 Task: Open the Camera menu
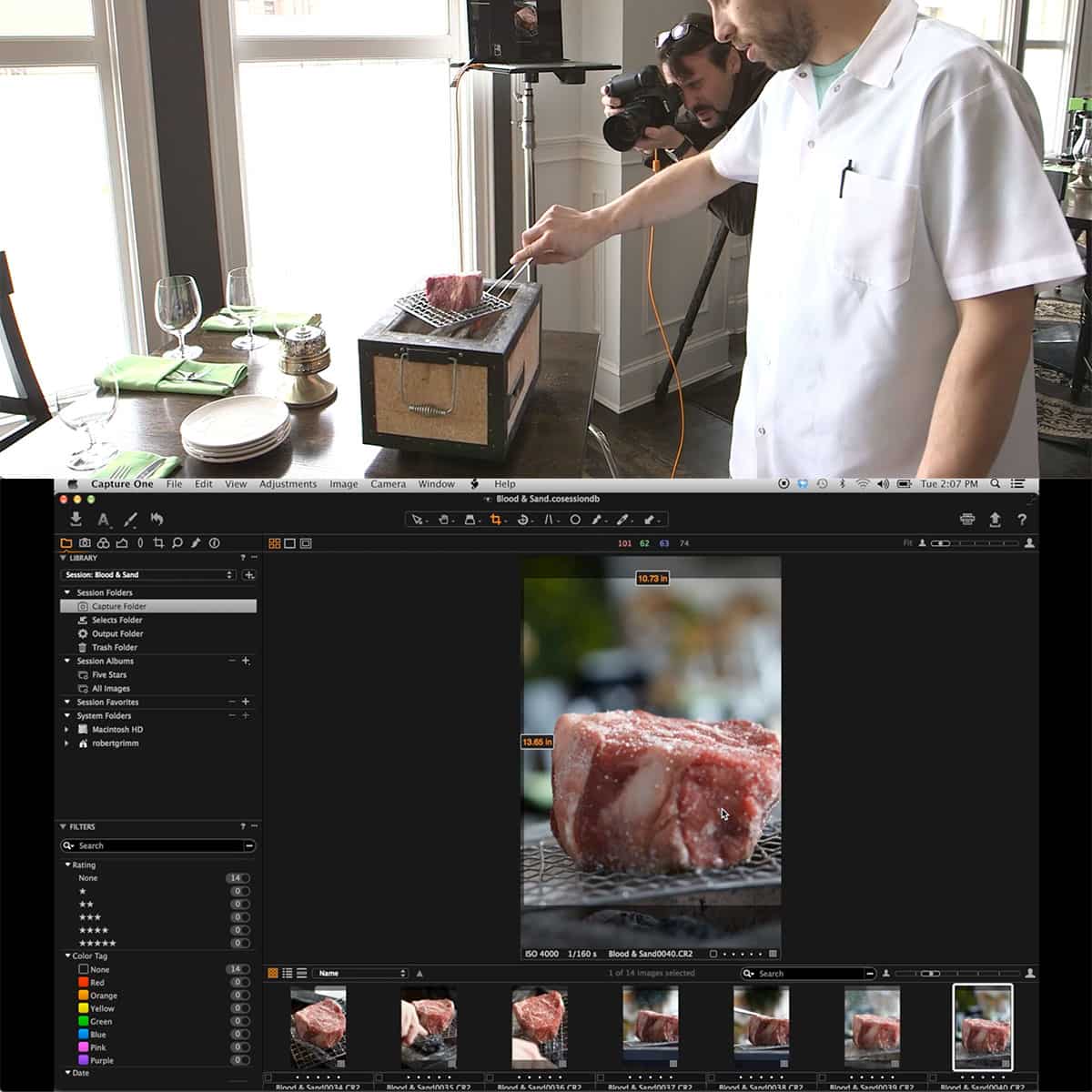point(389,484)
